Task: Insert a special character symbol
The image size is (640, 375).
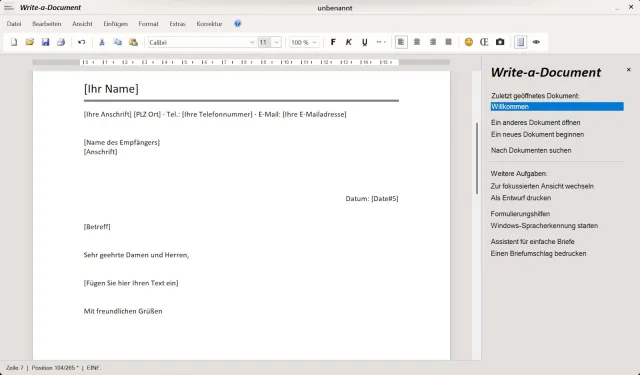Action: click(x=484, y=42)
